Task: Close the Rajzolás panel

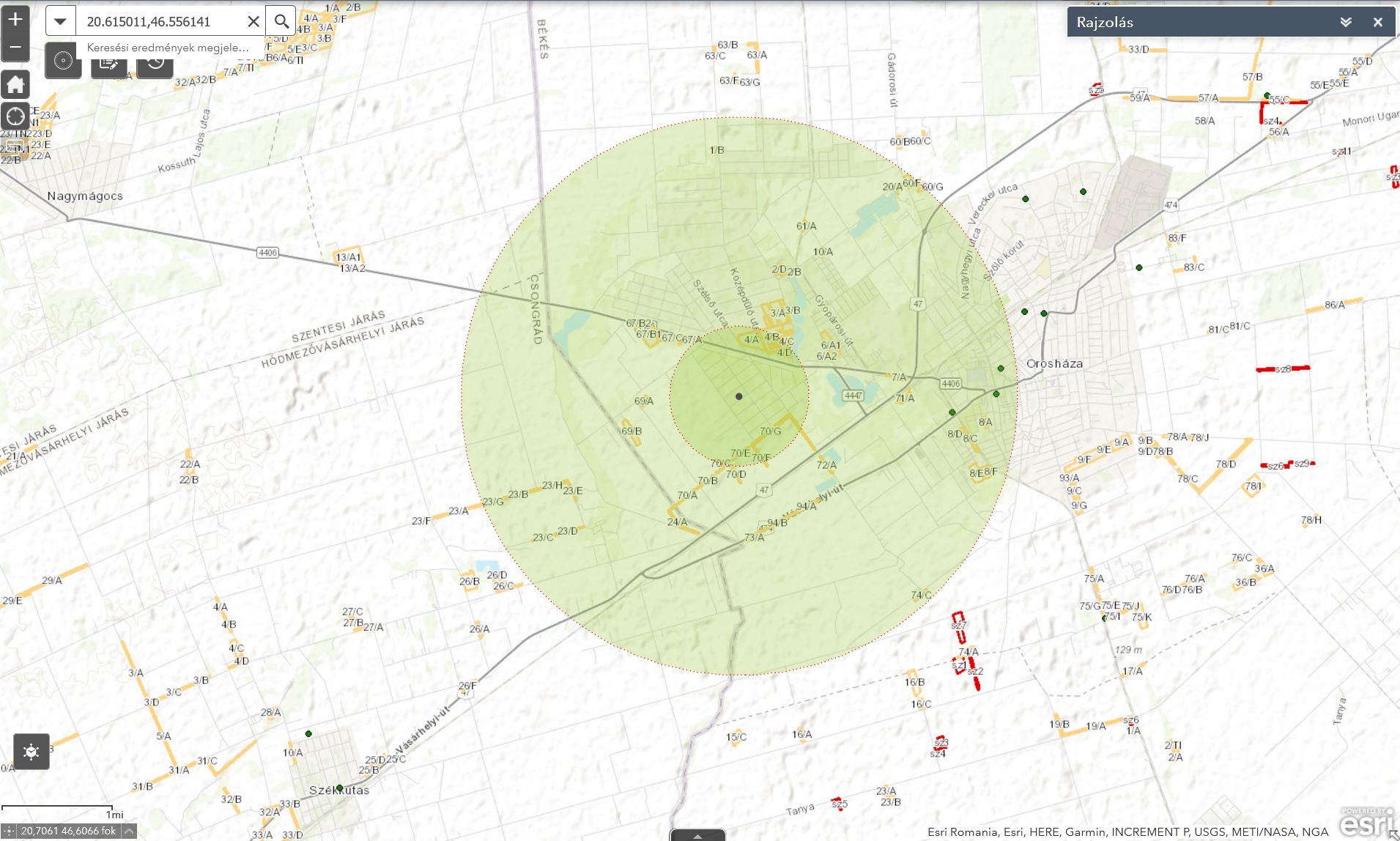Action: pos(1377,22)
